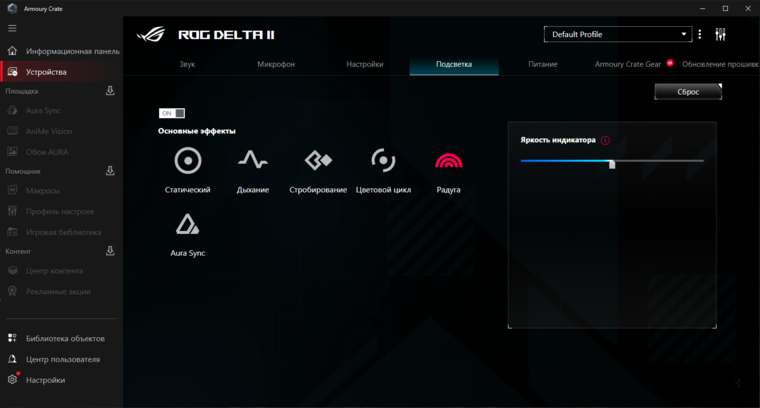The image size is (760, 408).
Task: Open the Armoury Crate Gear tab
Action: click(x=628, y=64)
